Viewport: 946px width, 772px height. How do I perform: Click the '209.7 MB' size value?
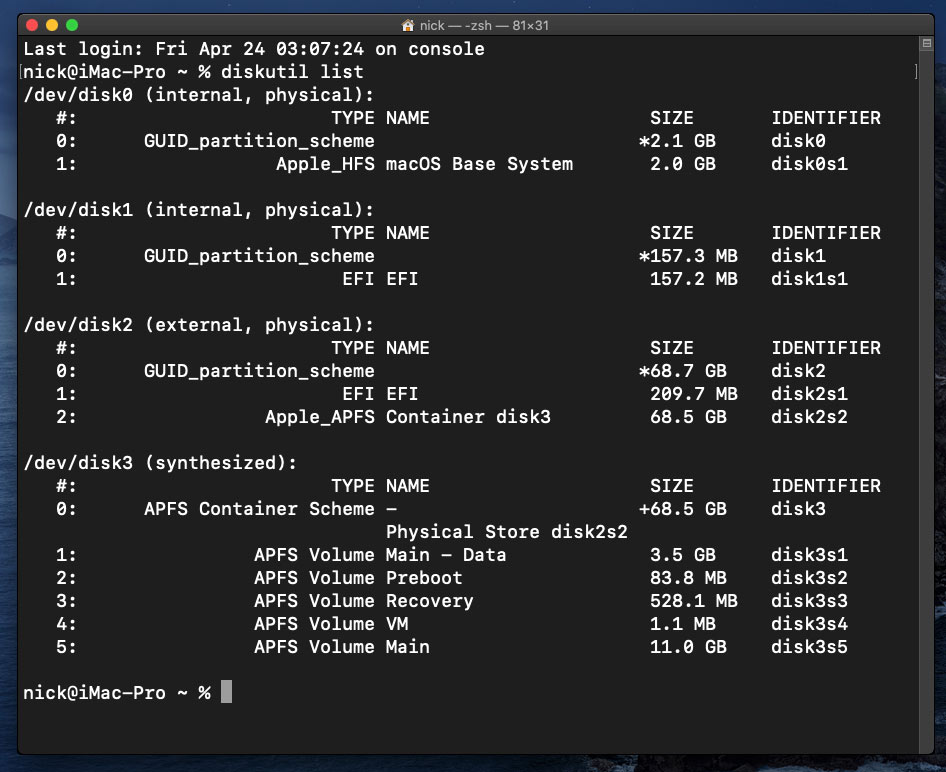[x=693, y=394]
